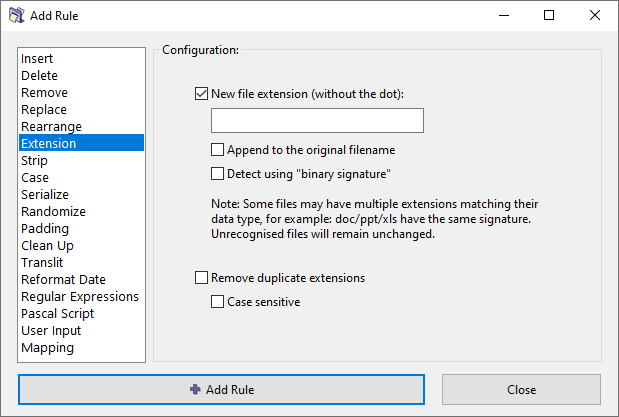Pick the Rearrange rule from list
The width and height of the screenshot is (619, 417).
[x=51, y=127]
